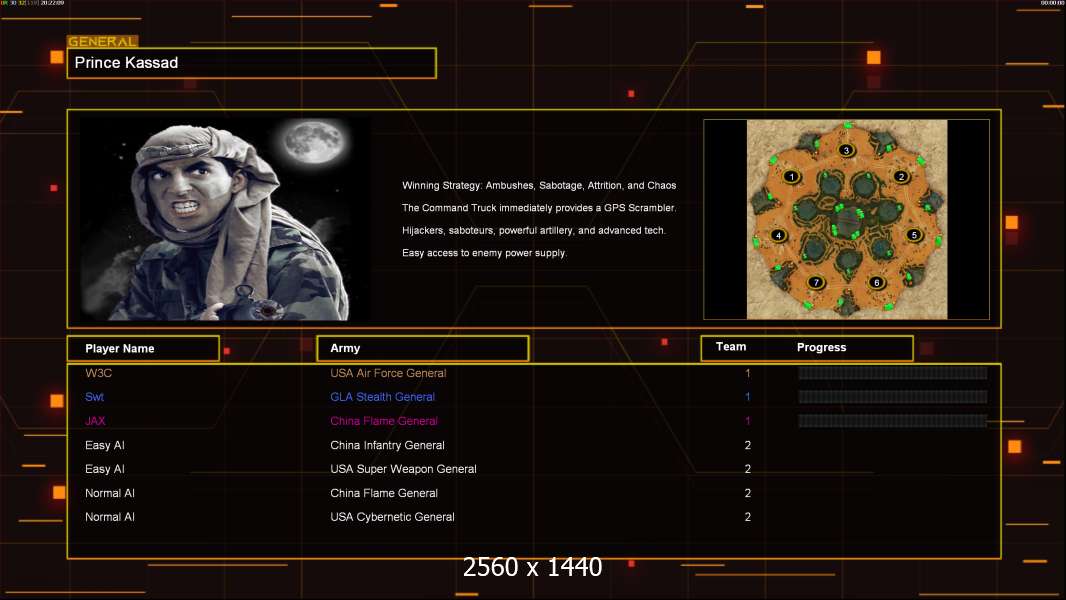This screenshot has width=1066, height=600.
Task: Click start position 1 on the map
Action: 791,177
